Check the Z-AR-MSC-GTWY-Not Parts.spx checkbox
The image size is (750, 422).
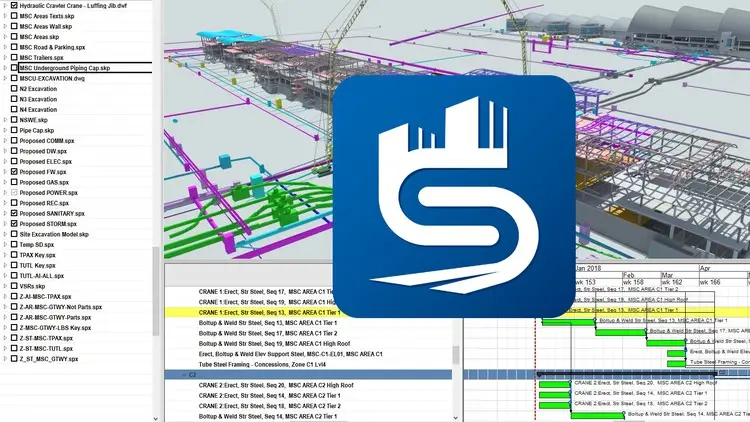click(x=14, y=307)
